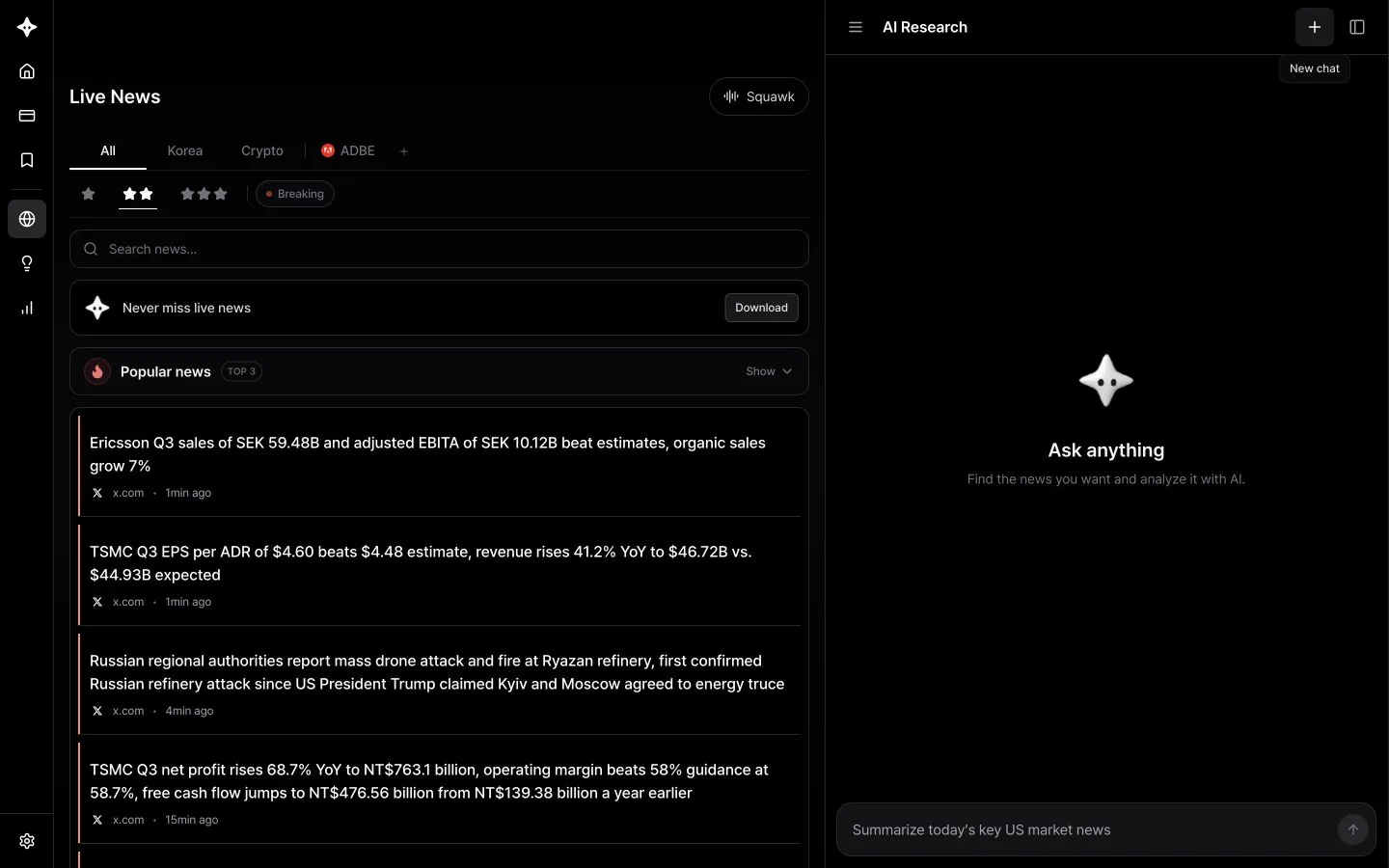The height and width of the screenshot is (868, 1389).
Task: Filter news by two-star importance
Action: tap(138, 194)
